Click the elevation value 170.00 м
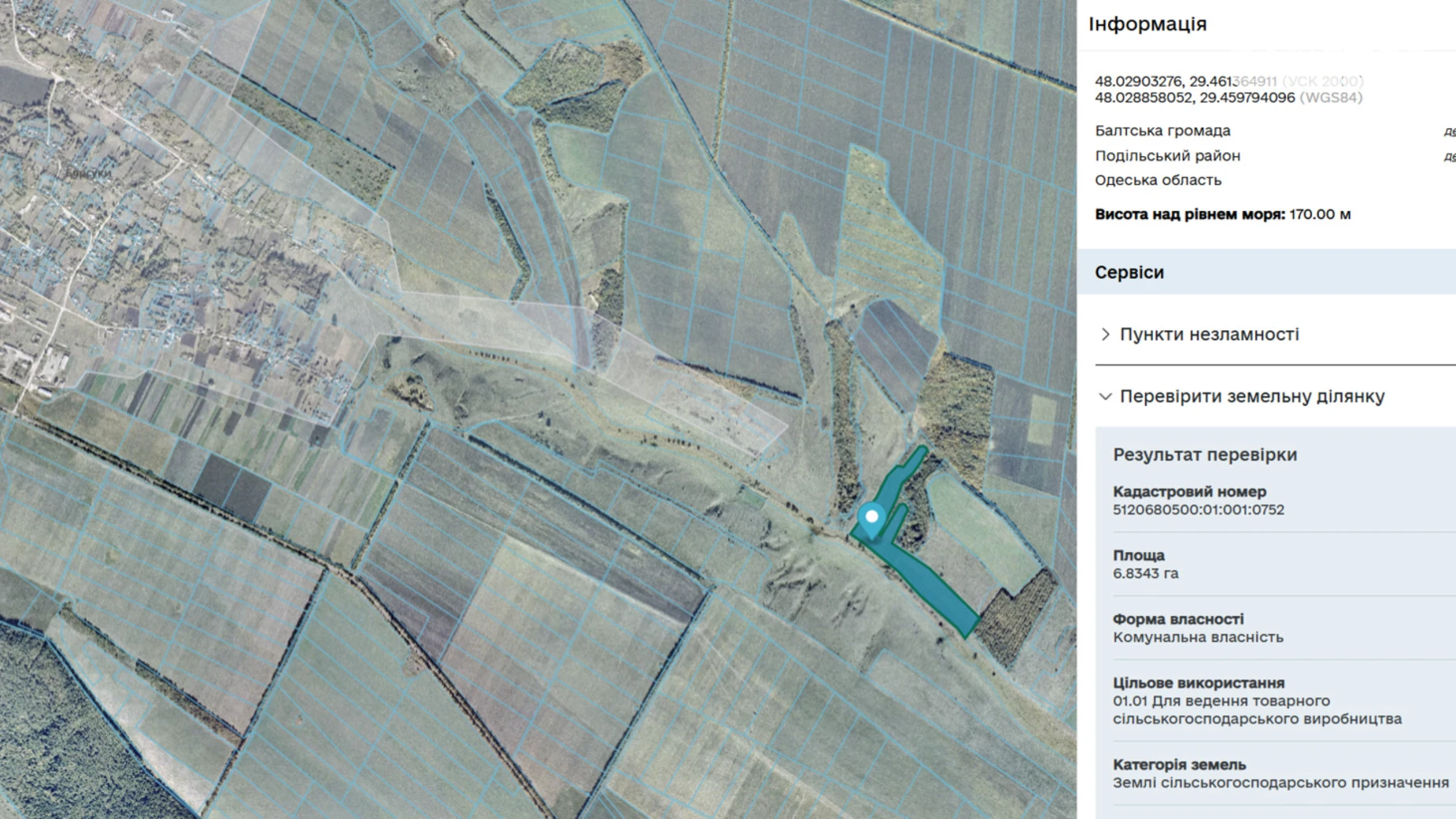The image size is (1456, 819). tap(1319, 214)
